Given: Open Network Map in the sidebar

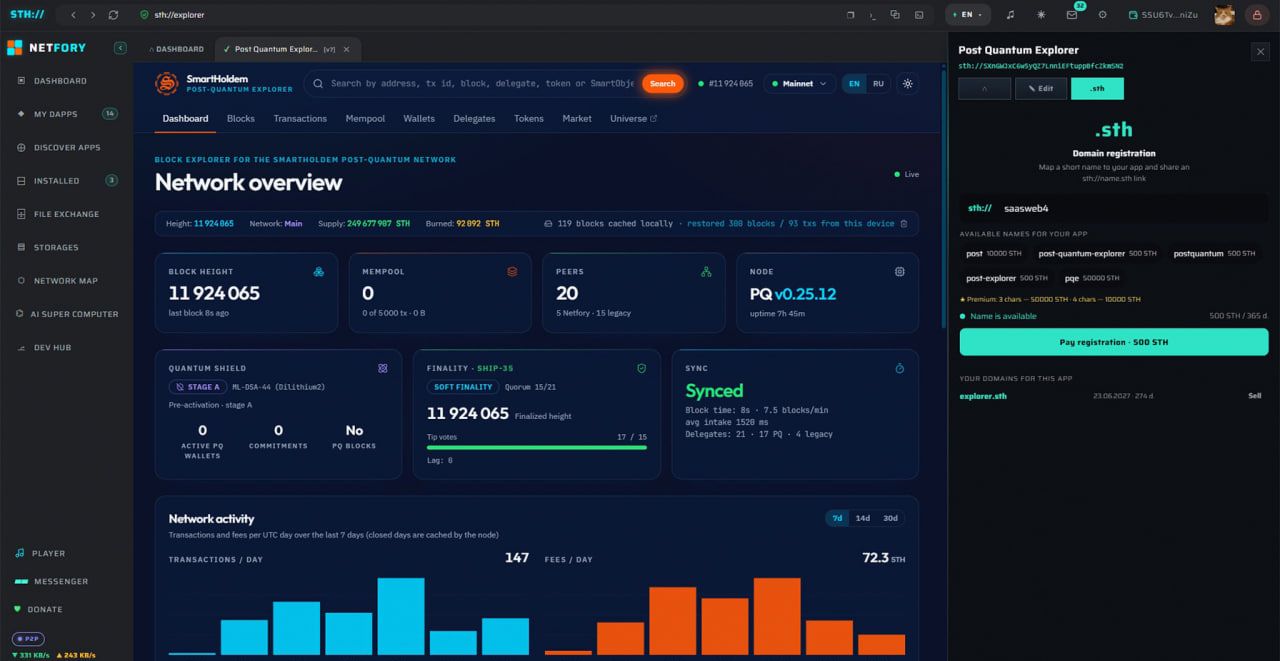Looking at the screenshot, I should pyautogui.click(x=66, y=281).
